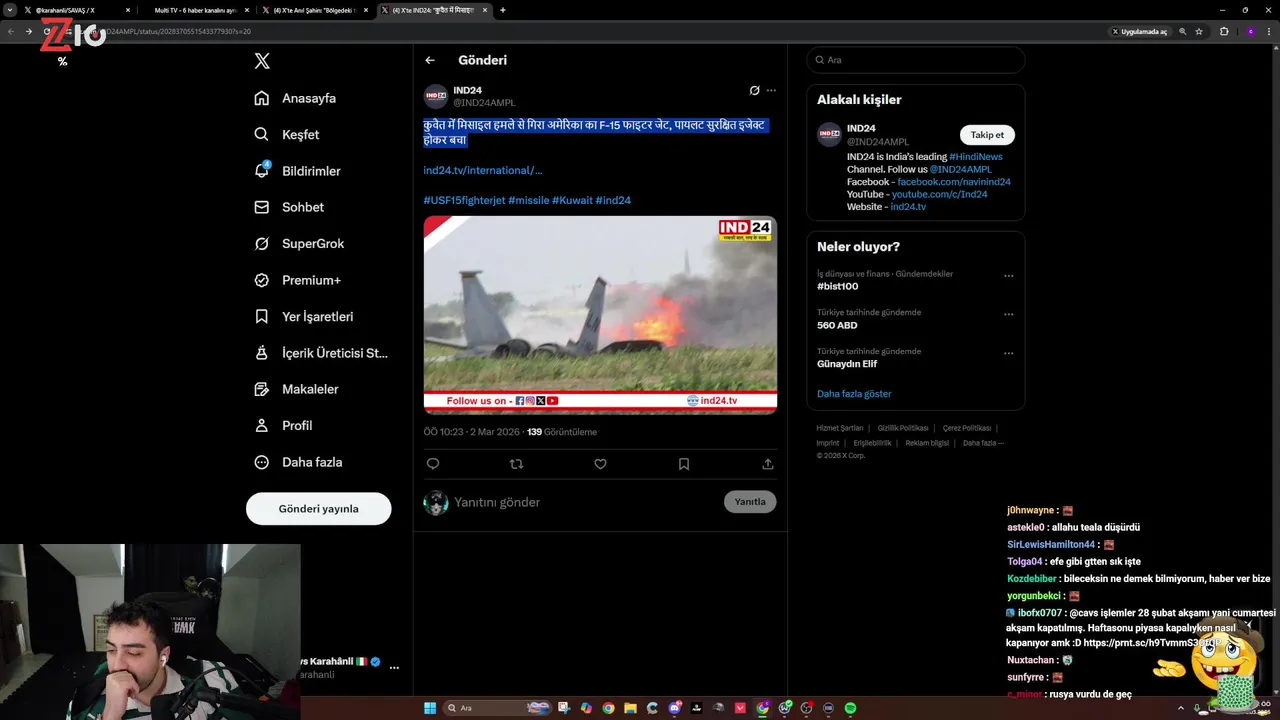
Task: Open SuperGrok from sidebar
Action: [x=299, y=243]
